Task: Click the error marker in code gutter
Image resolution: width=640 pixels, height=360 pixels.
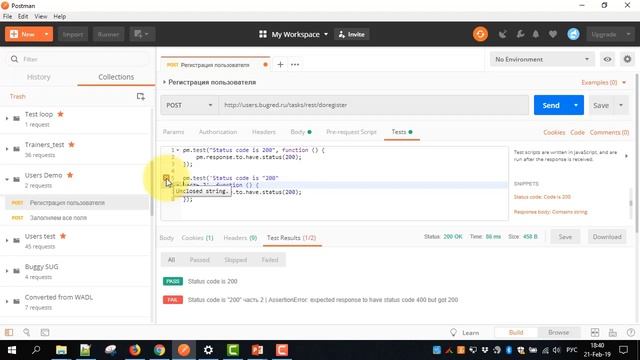Action: [x=166, y=178]
